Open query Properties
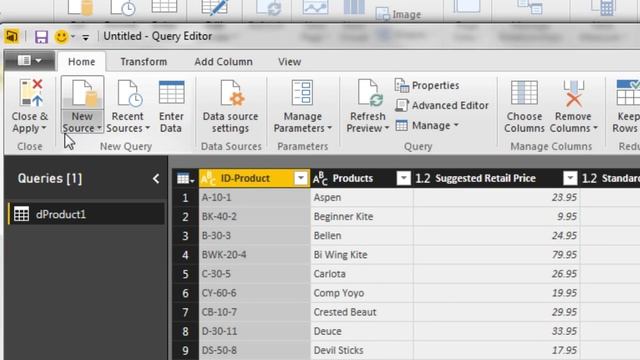Viewport: 640px width, 360px height. coord(427,85)
